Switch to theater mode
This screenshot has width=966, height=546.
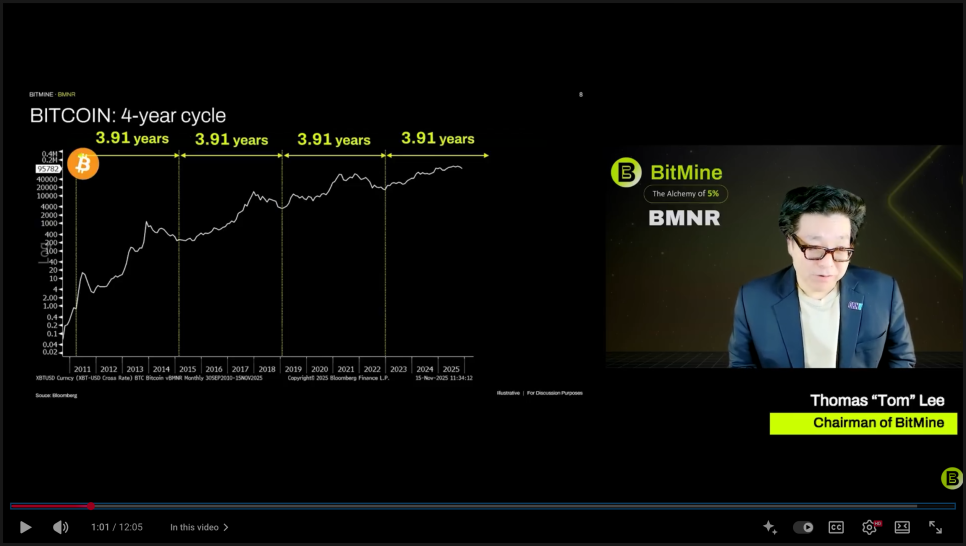coord(903,527)
